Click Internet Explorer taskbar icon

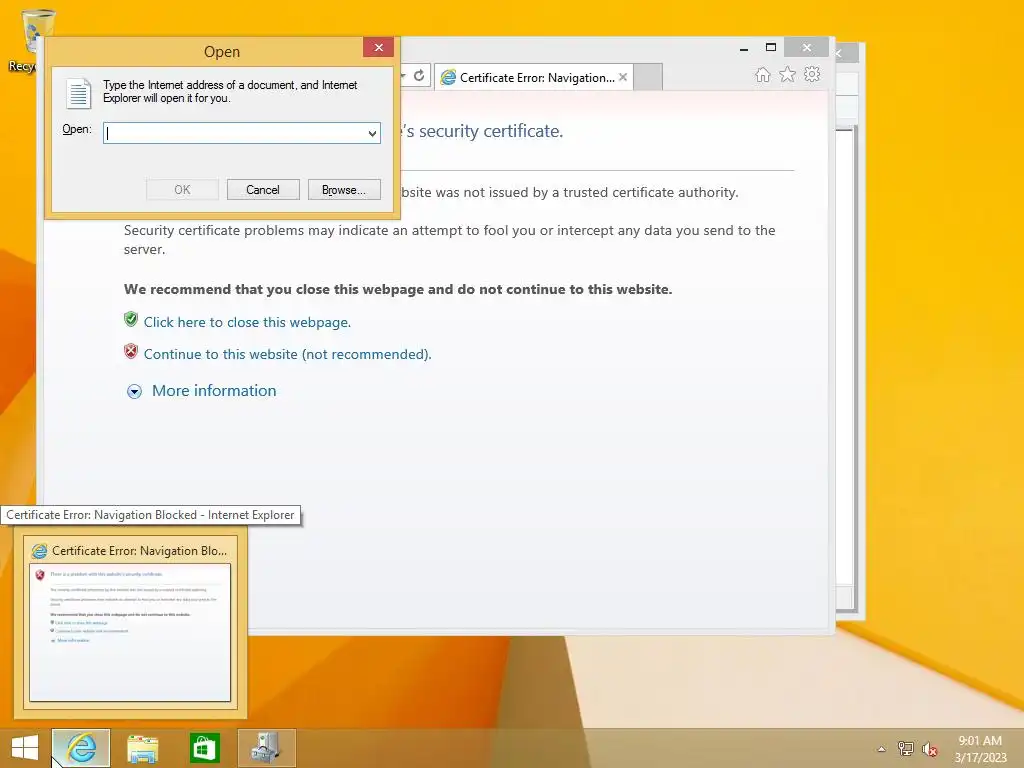tap(81, 748)
